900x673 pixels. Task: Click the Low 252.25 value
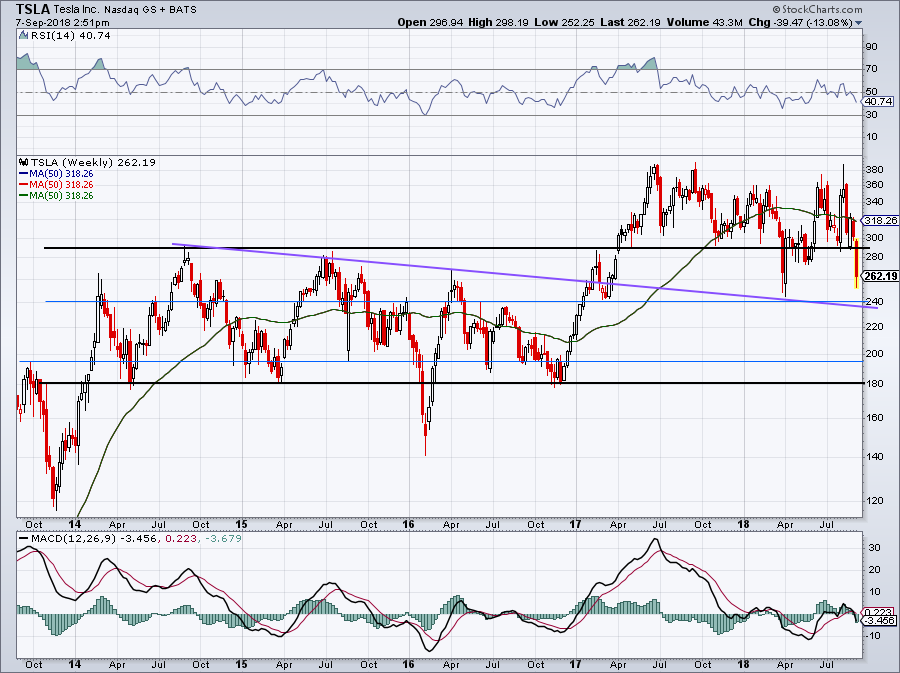click(565, 22)
